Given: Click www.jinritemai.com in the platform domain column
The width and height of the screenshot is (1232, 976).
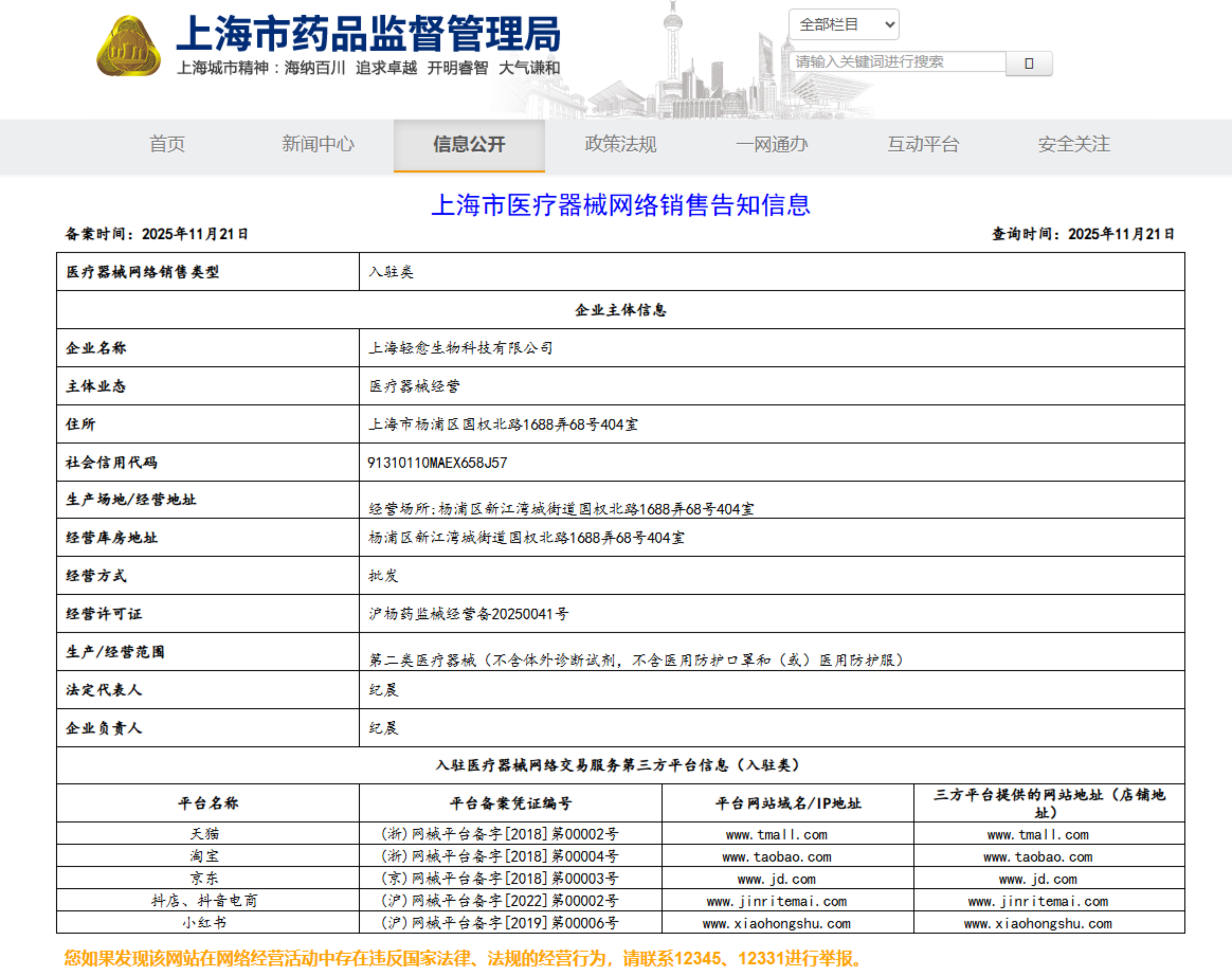Looking at the screenshot, I should pyautogui.click(x=777, y=902).
